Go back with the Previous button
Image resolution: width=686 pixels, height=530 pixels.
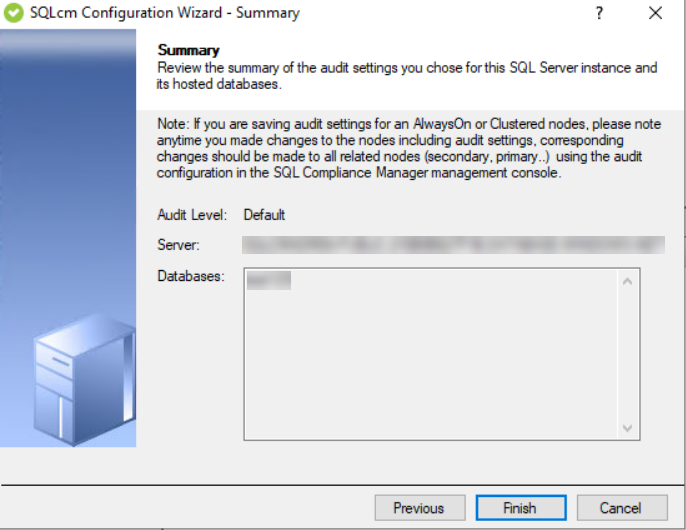pyautogui.click(x=419, y=508)
